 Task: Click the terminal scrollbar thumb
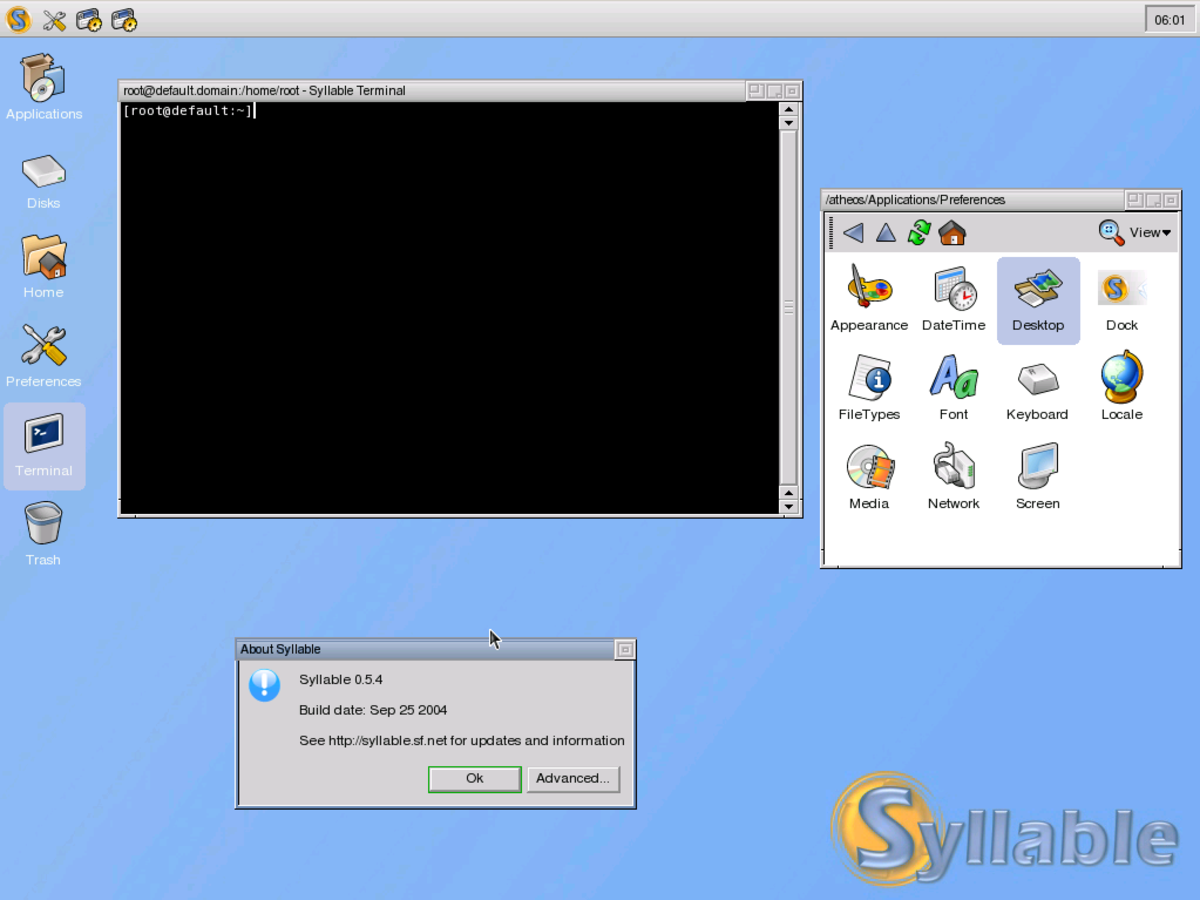coord(789,308)
